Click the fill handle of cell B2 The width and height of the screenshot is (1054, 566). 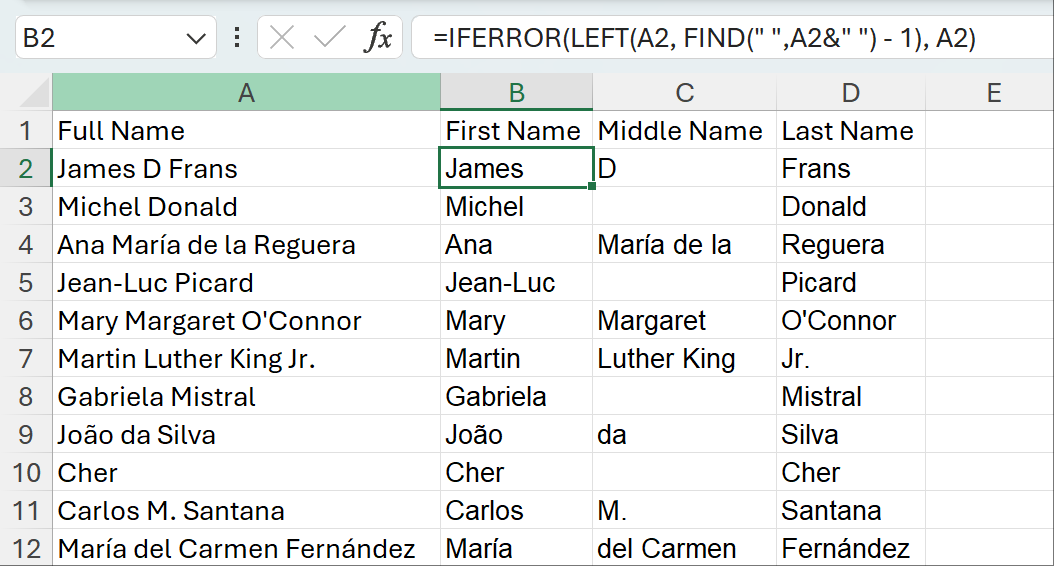click(592, 187)
